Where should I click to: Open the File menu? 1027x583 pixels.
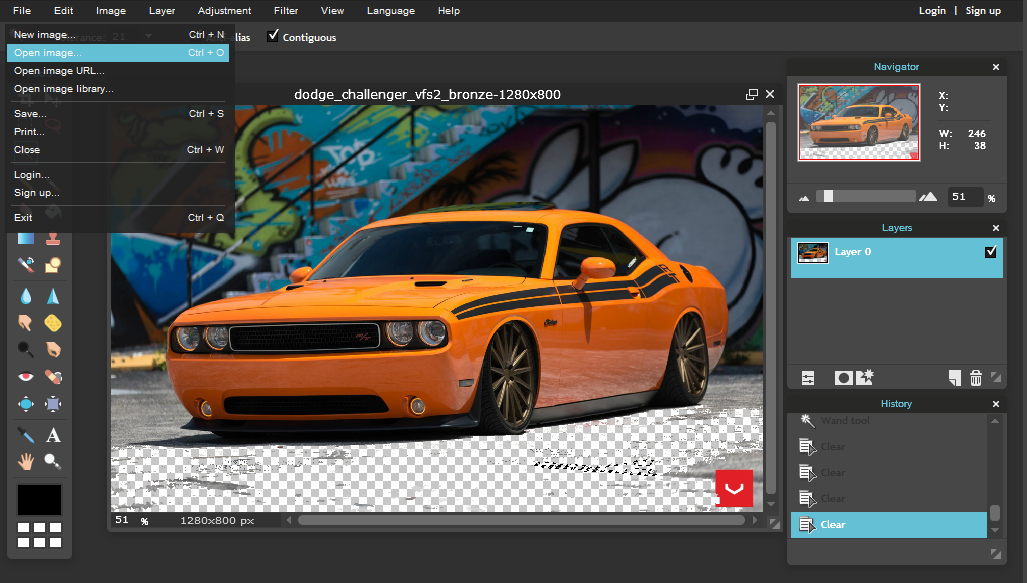[x=22, y=10]
